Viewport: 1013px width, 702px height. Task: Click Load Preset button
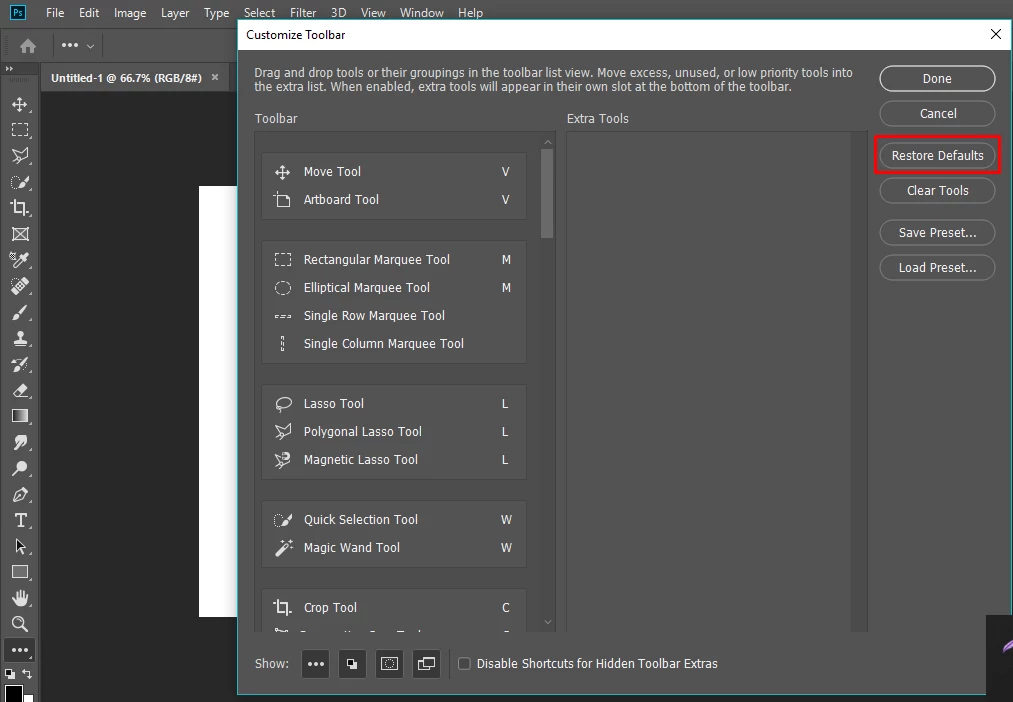coord(937,267)
